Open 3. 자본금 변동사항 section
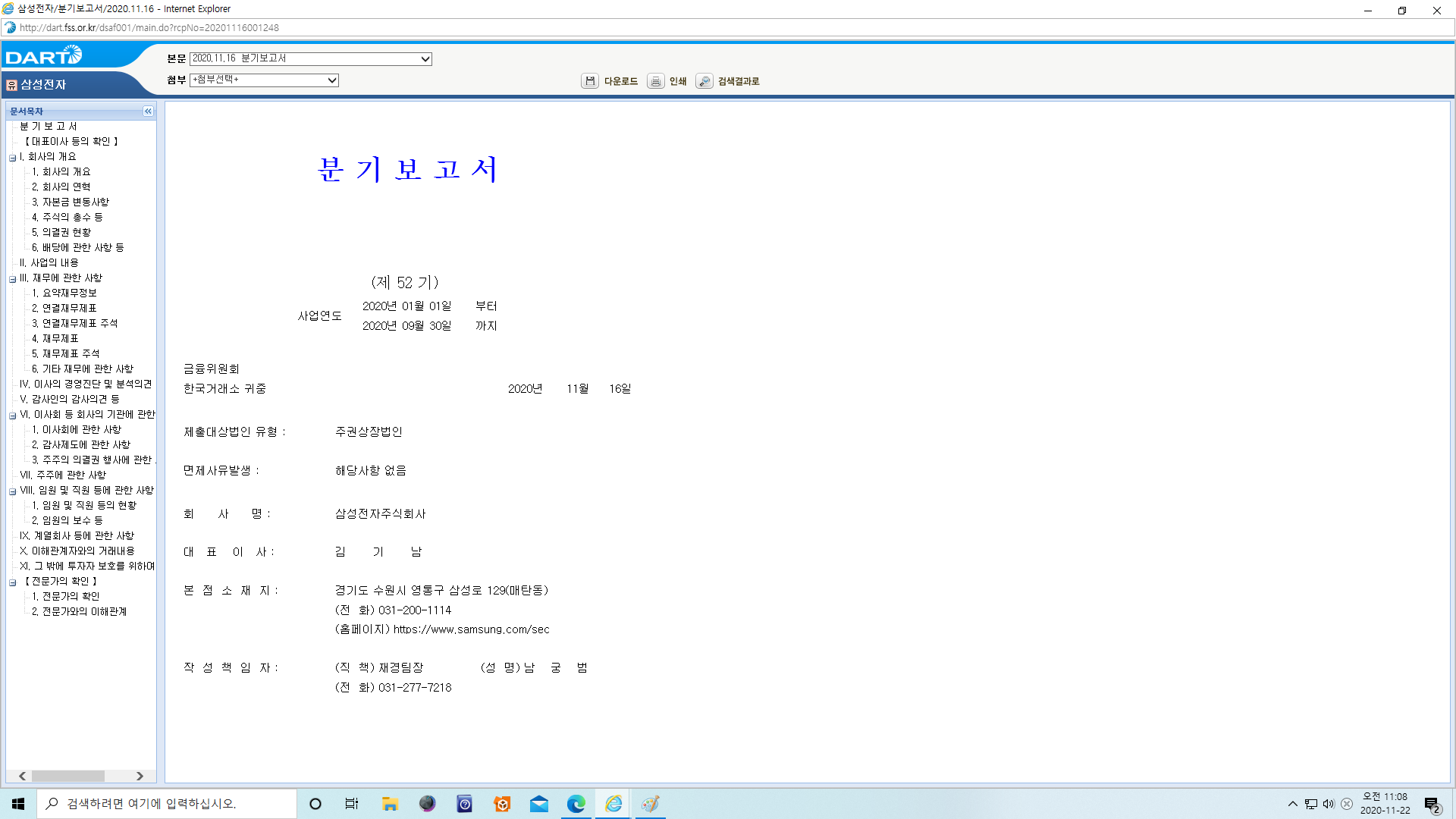This screenshot has height=819, width=1456. point(71,202)
